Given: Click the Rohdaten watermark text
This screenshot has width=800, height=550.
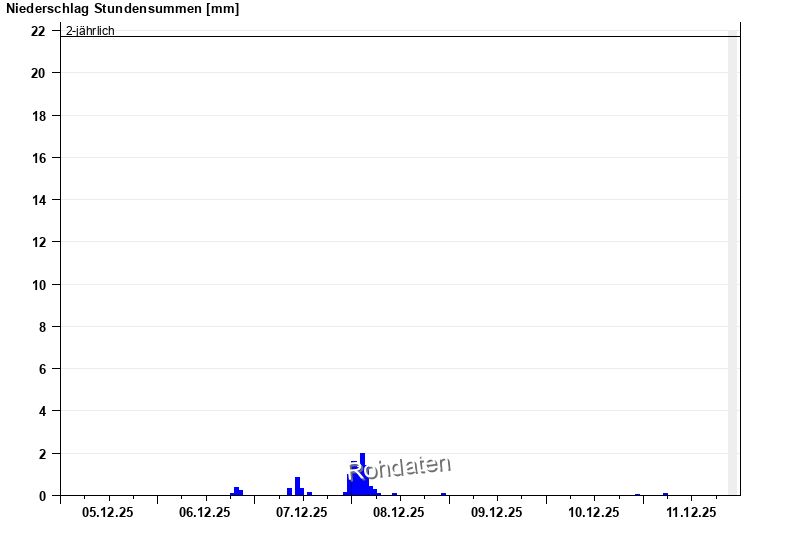Looking at the screenshot, I should pos(400,467).
